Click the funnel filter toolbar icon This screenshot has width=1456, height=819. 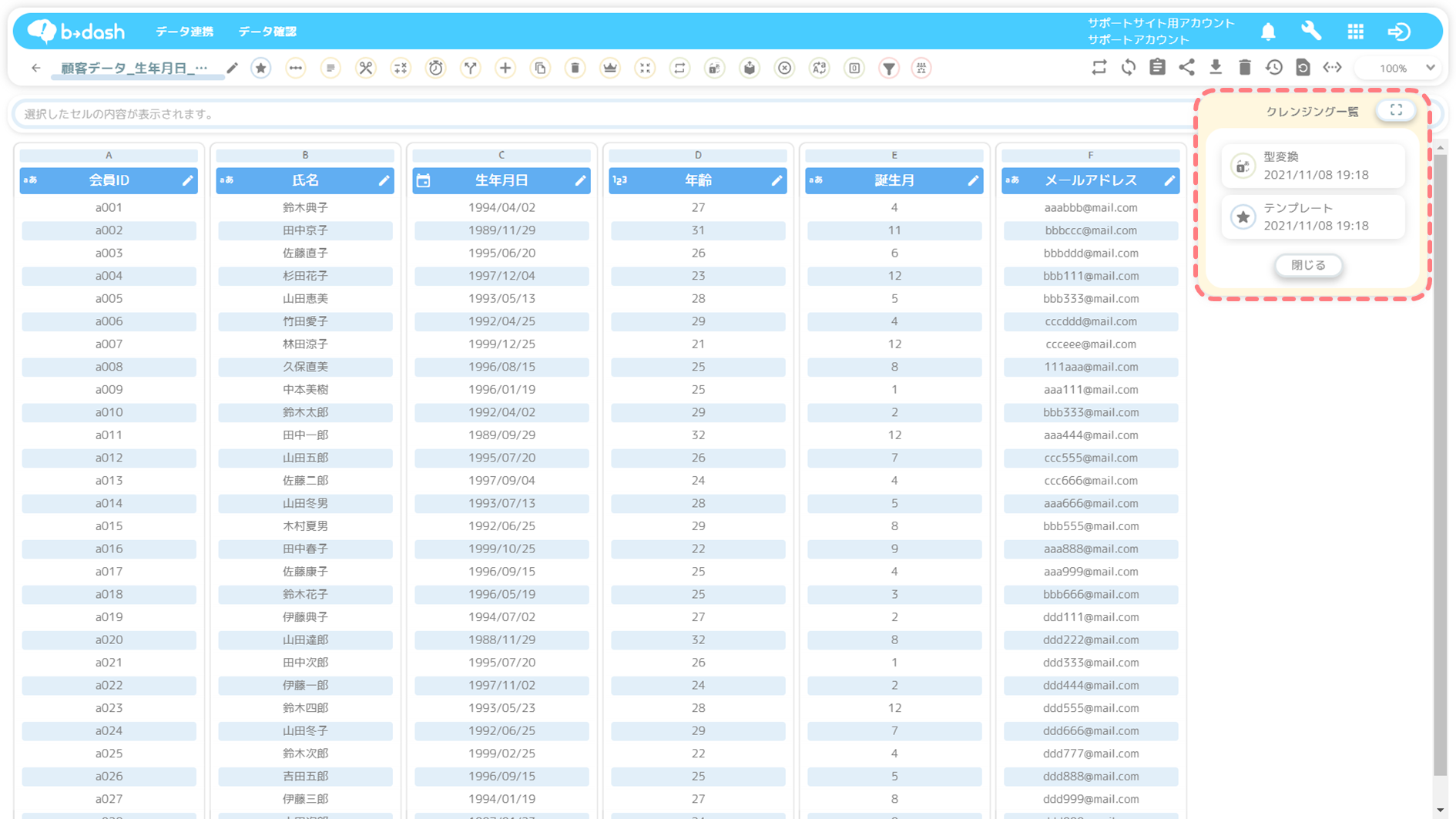click(889, 68)
